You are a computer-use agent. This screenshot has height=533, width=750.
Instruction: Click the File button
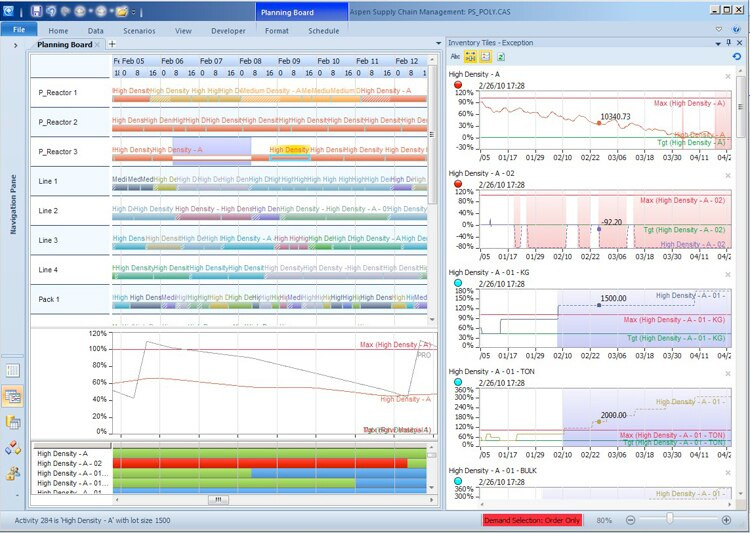[x=19, y=31]
